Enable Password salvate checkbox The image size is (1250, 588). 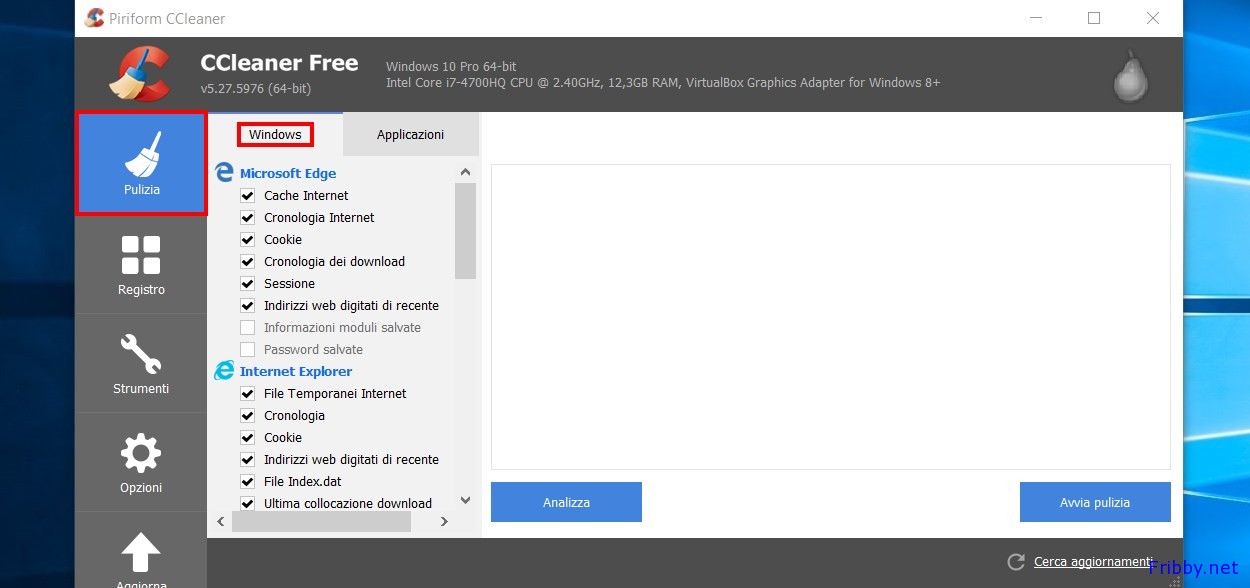(247, 349)
